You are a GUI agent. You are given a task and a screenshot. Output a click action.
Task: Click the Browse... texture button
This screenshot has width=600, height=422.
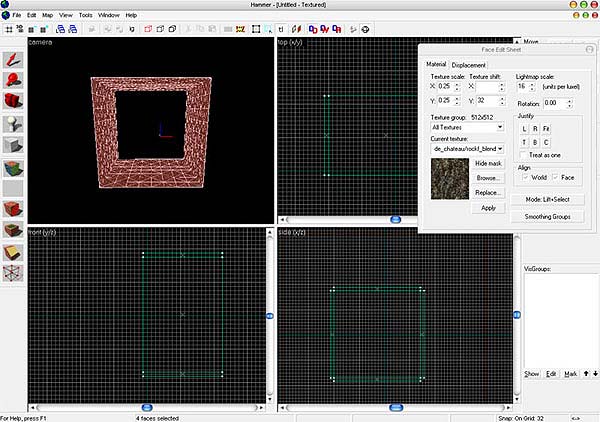(488, 177)
